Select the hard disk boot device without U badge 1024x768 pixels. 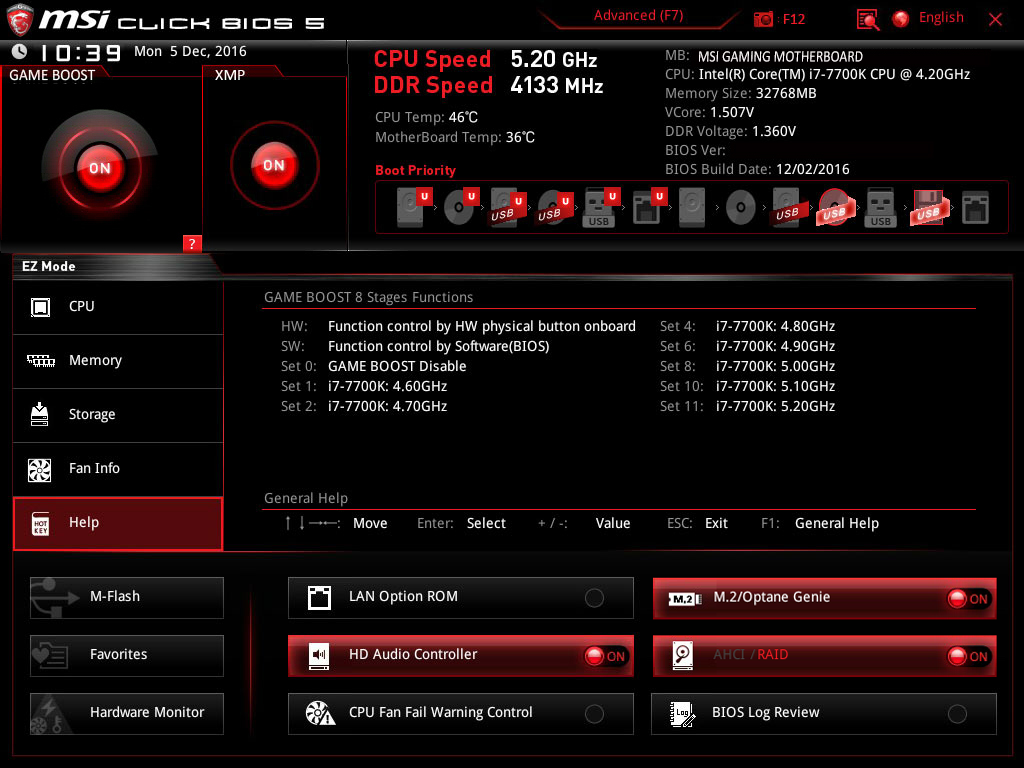(x=692, y=208)
